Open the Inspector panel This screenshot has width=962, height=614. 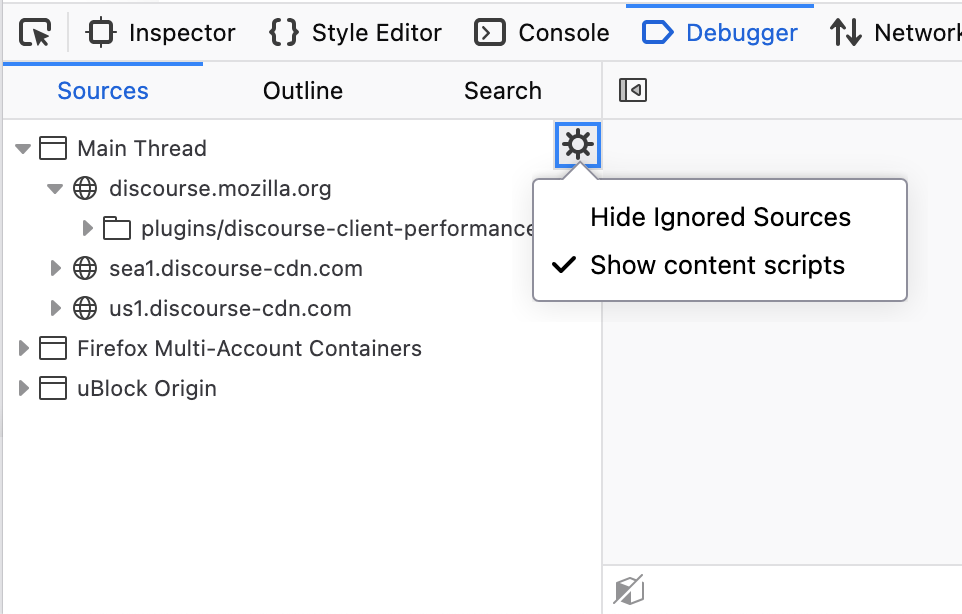[x=162, y=33]
